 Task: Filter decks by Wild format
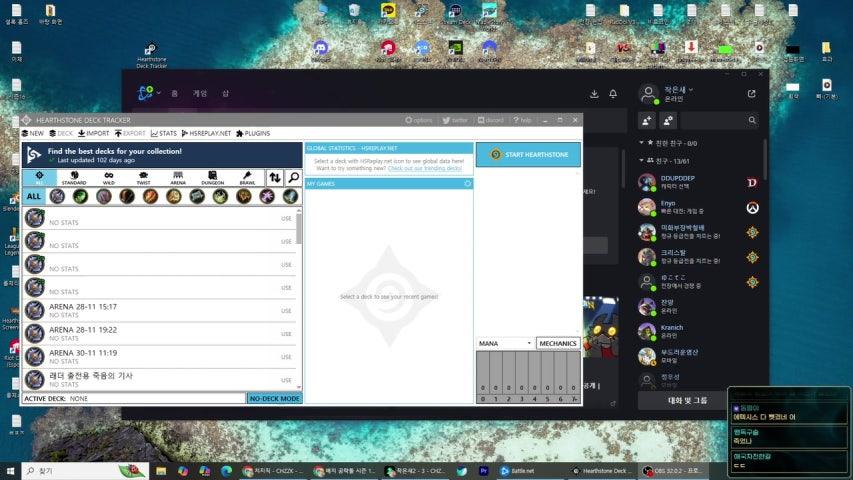point(109,178)
